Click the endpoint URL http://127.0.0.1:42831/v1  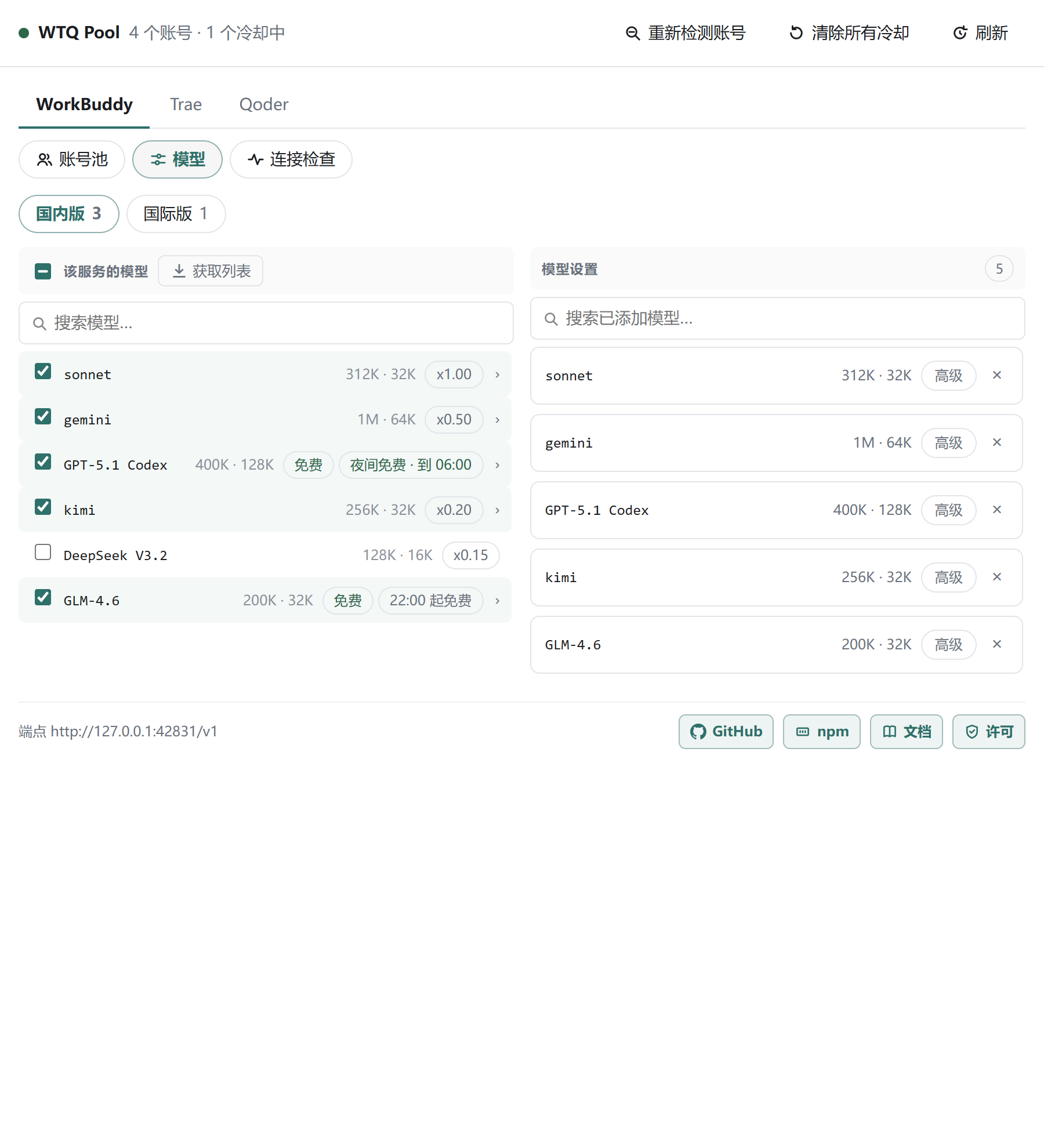click(x=134, y=732)
